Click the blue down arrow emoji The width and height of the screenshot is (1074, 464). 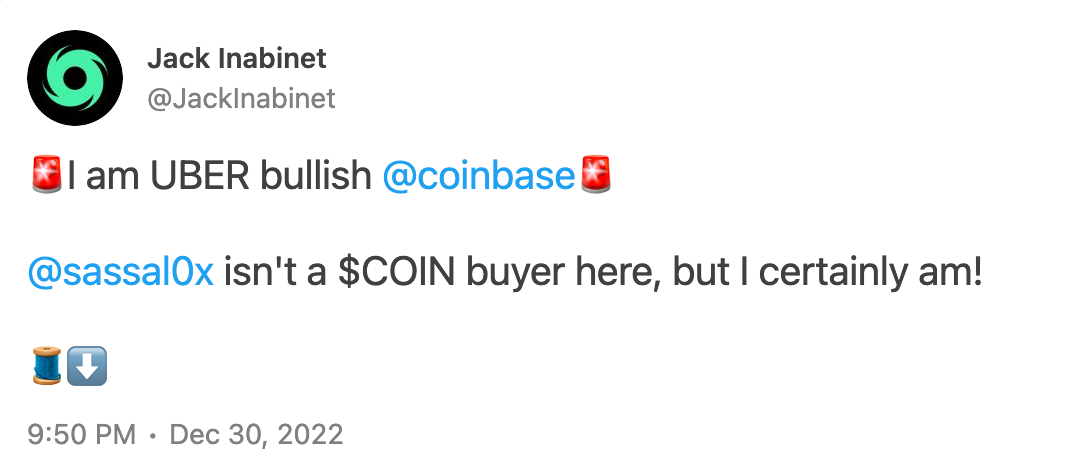pos(87,366)
